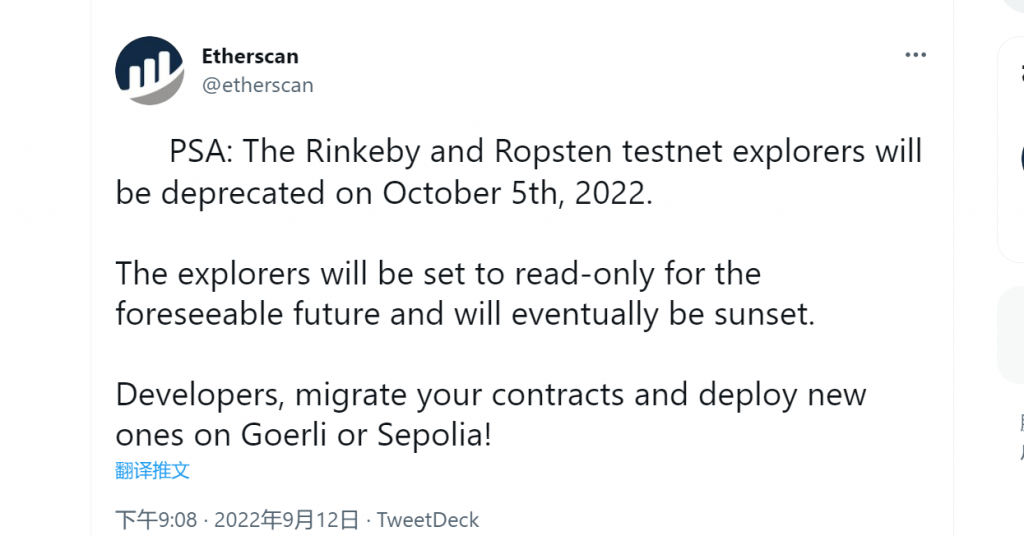
Task: Open the Etherscan display name profile link
Action: [x=250, y=56]
